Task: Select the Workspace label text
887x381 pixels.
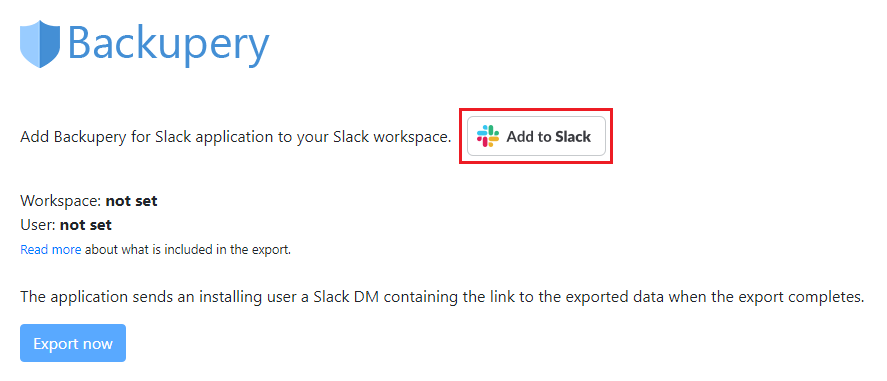Action: (x=61, y=201)
